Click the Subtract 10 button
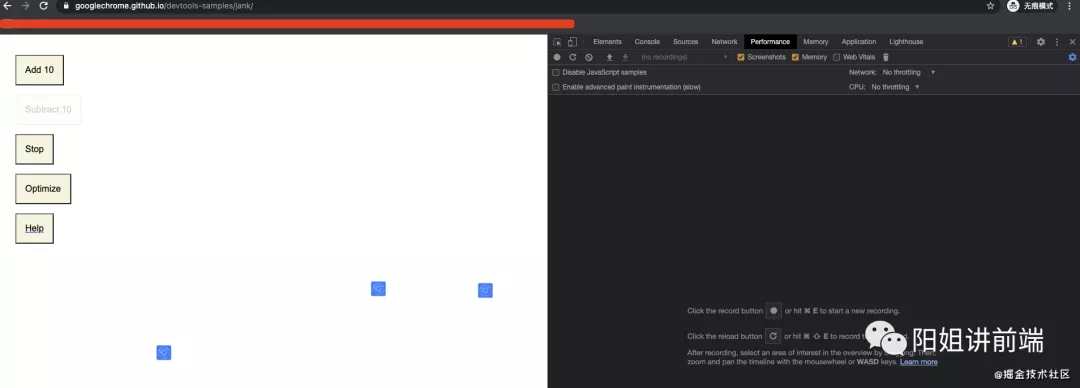Image resolution: width=1080 pixels, height=388 pixels. (x=48, y=110)
